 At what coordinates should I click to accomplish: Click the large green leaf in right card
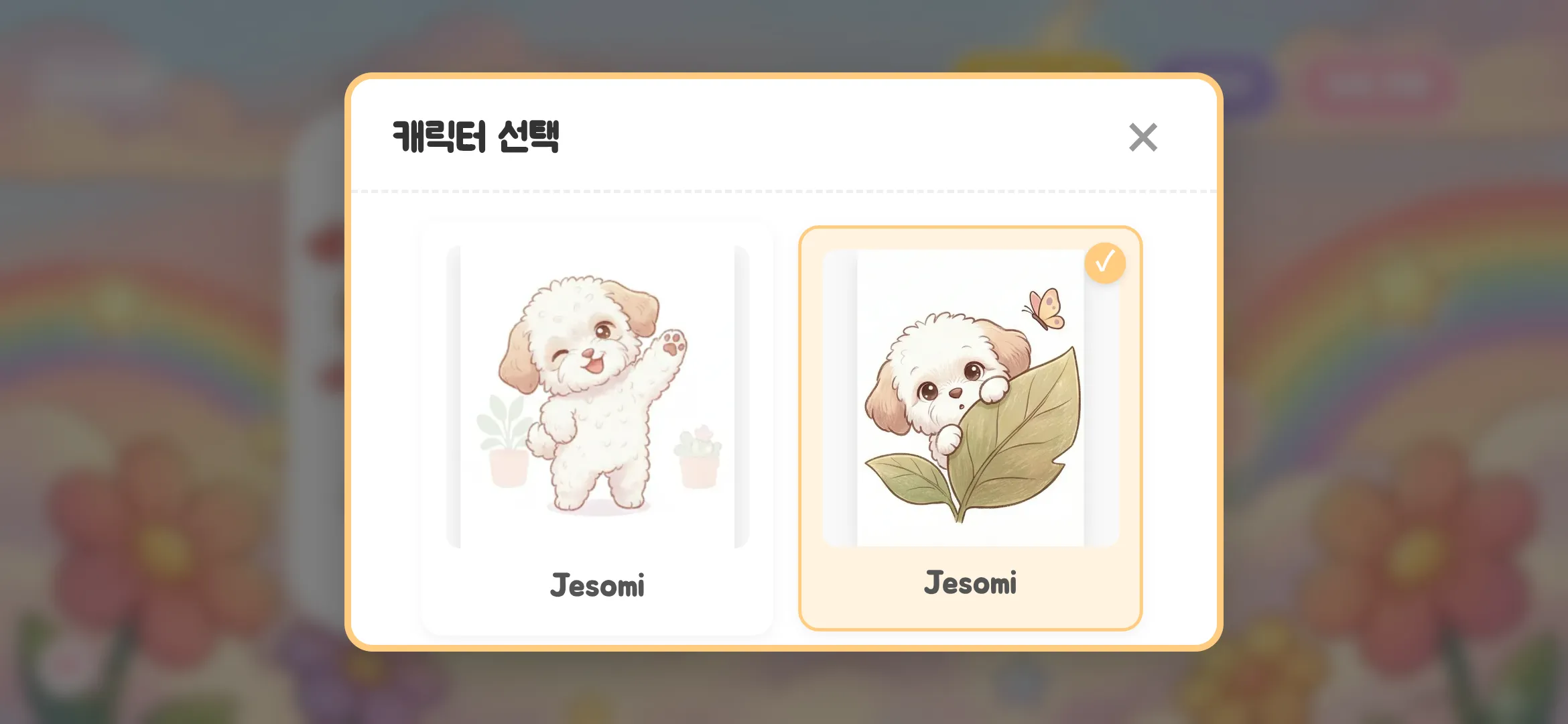click(1012, 436)
